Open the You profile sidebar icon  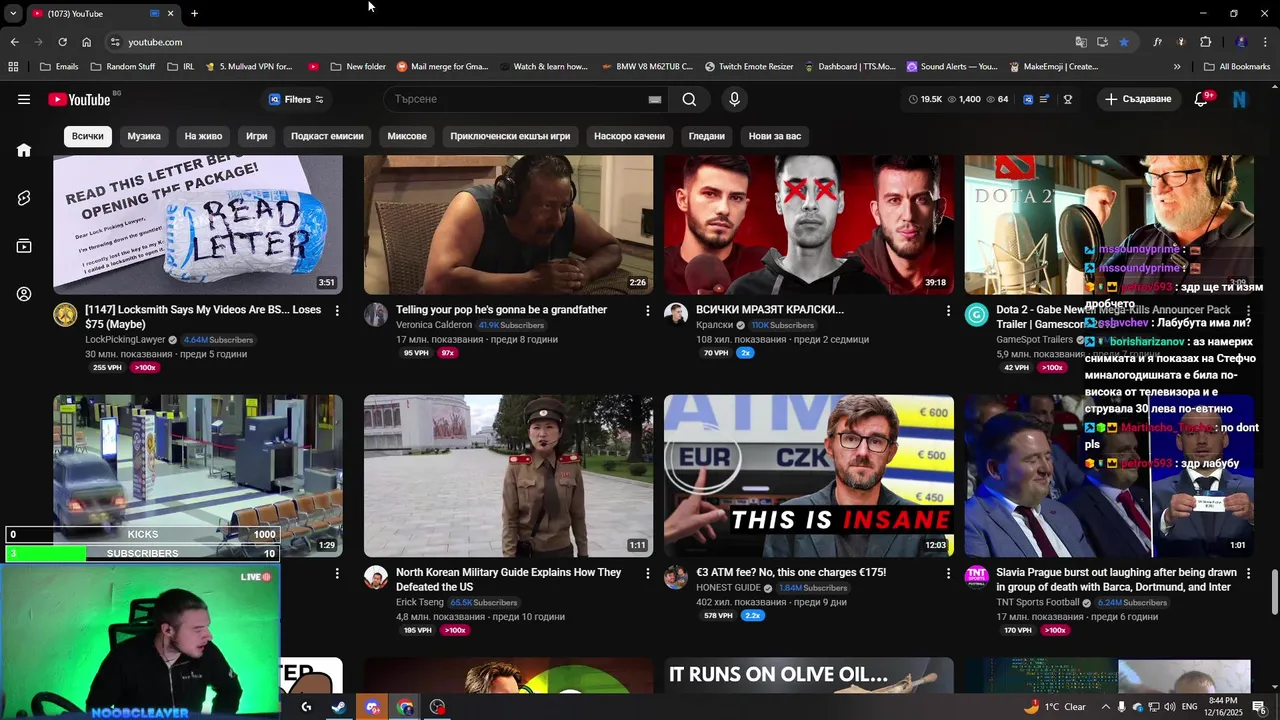[x=23, y=294]
